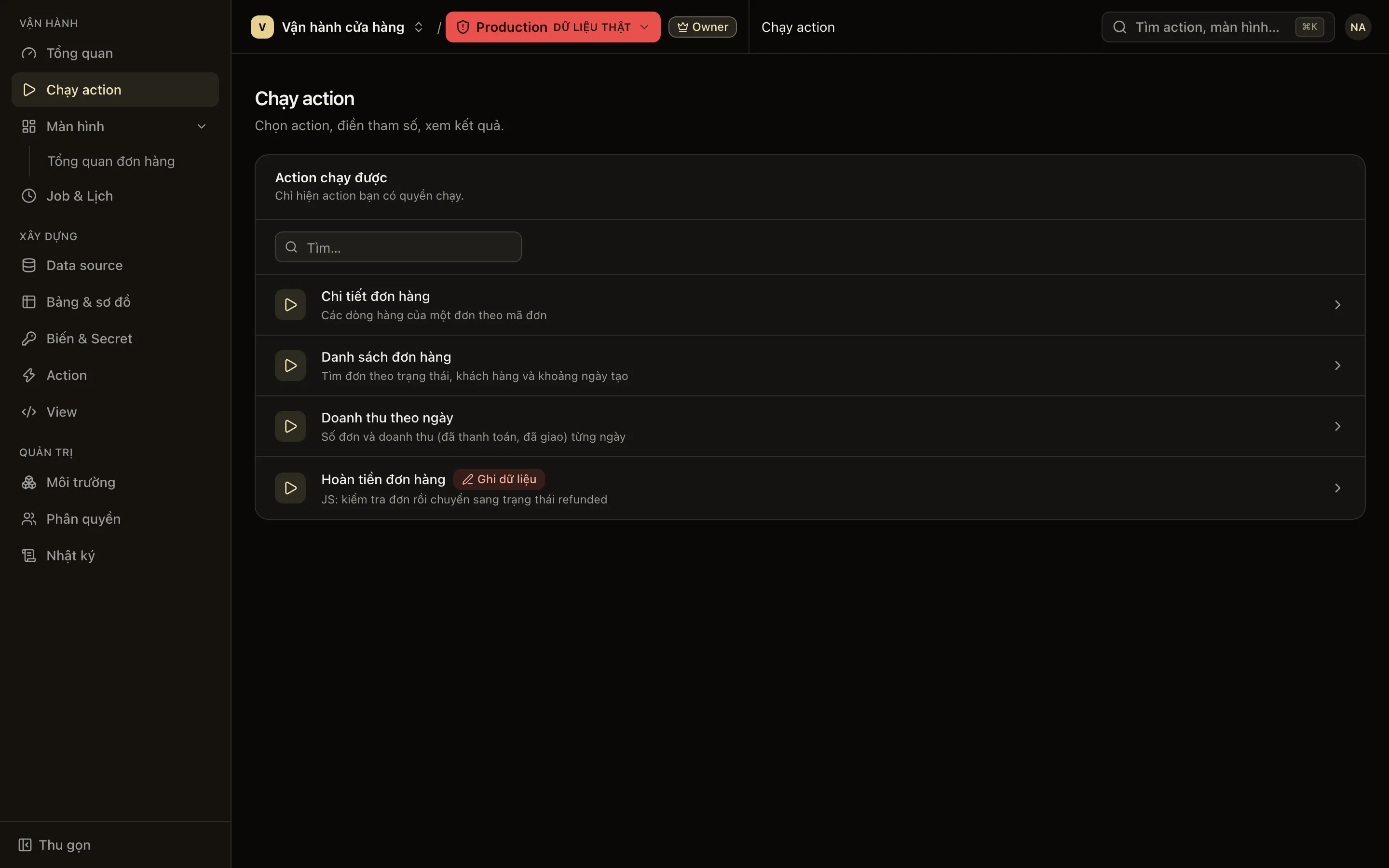Click the Chạy action breadcrumb in header
This screenshot has width=1389, height=868.
(798, 27)
